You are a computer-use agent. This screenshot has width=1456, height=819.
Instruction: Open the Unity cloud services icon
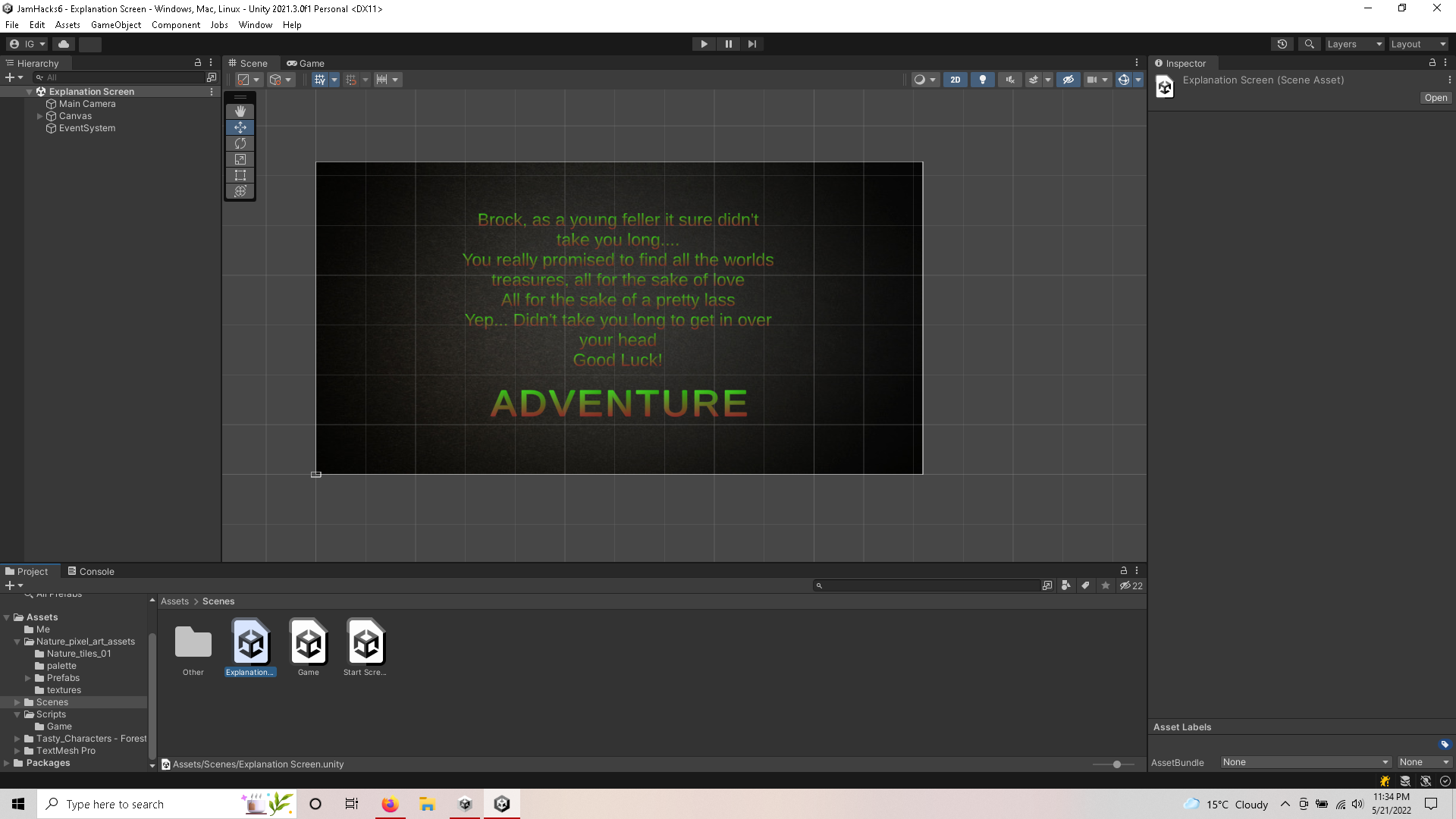point(64,44)
